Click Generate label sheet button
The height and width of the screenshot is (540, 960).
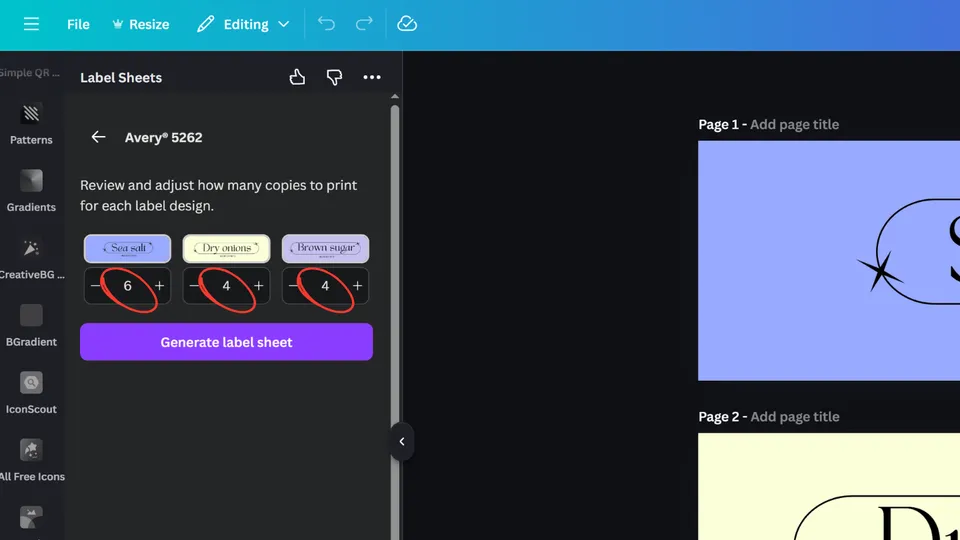227,342
